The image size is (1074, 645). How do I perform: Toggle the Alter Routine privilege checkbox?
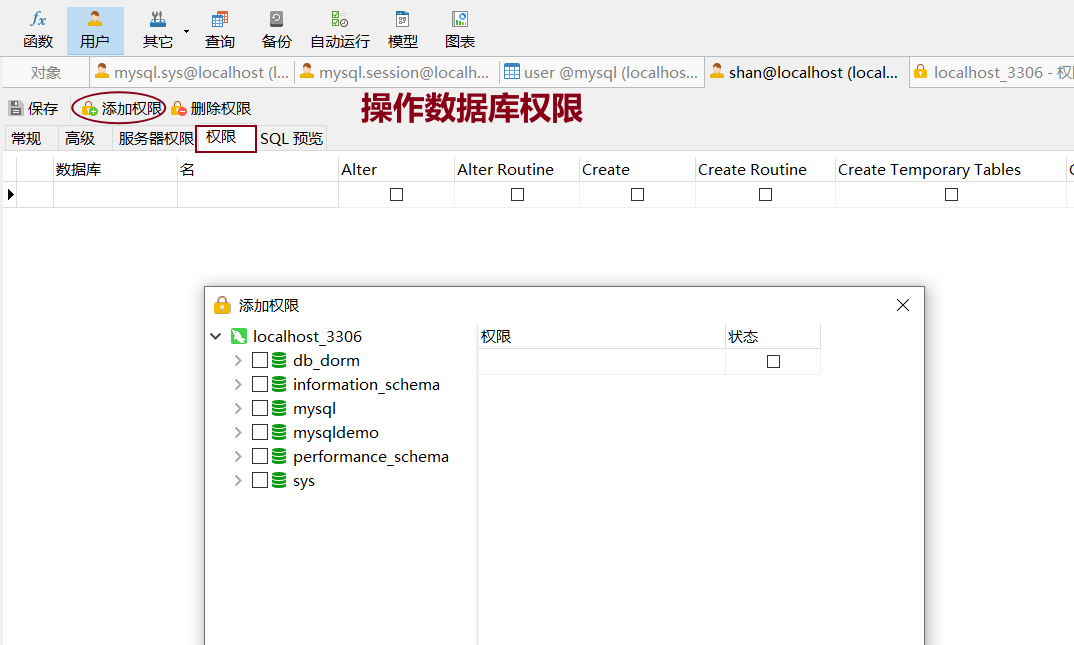[x=517, y=195]
